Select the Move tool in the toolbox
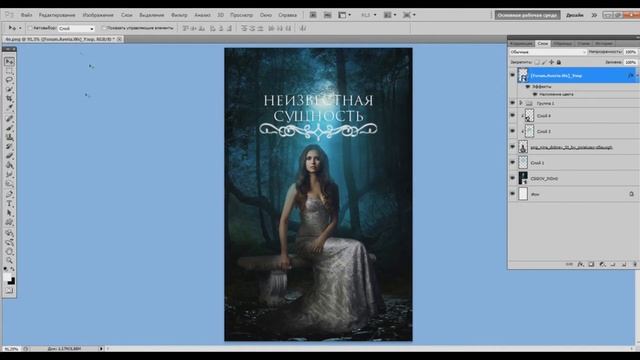This screenshot has width=640, height=360. pyautogui.click(x=9, y=61)
